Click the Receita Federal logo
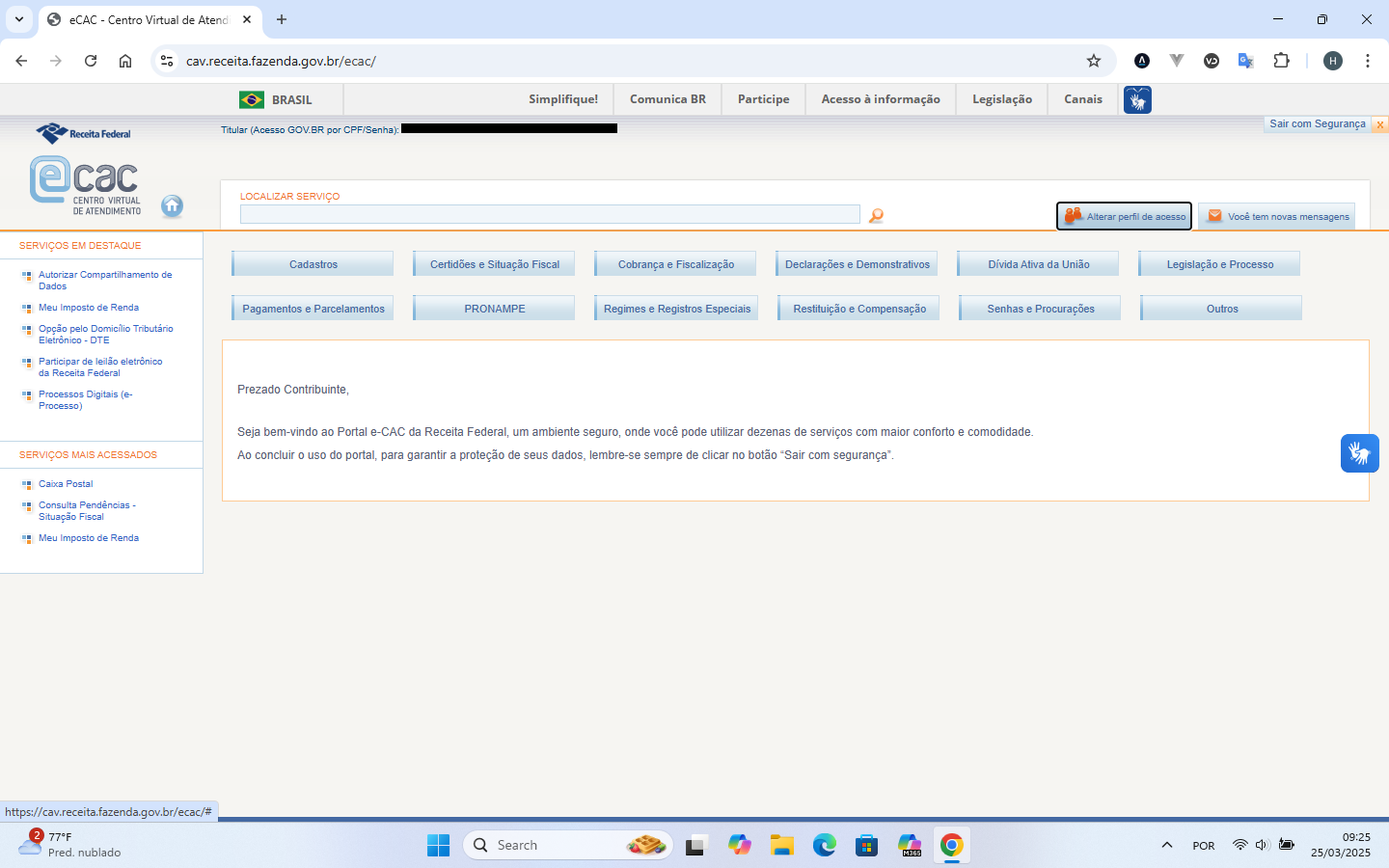1389x868 pixels. pyautogui.click(x=84, y=133)
